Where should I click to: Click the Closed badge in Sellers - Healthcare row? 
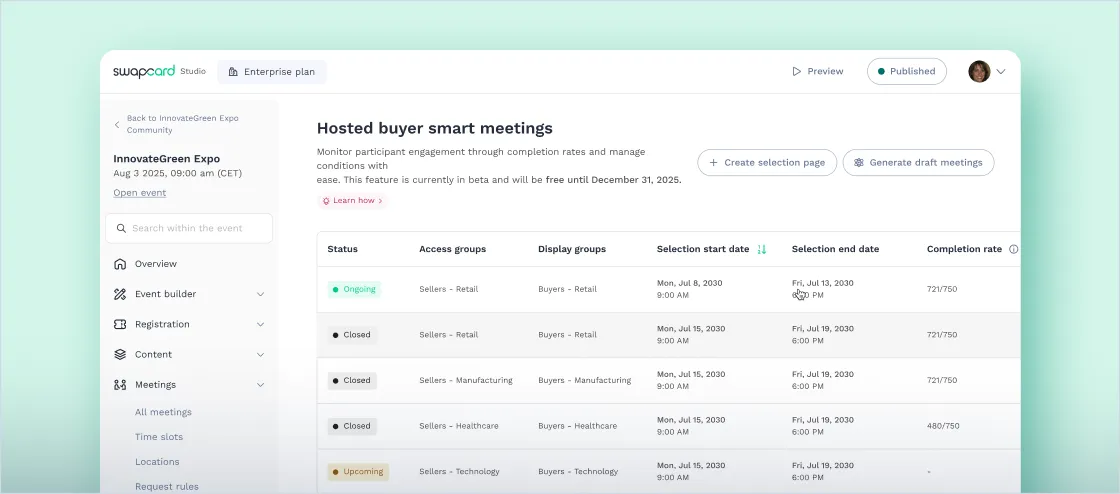(352, 426)
